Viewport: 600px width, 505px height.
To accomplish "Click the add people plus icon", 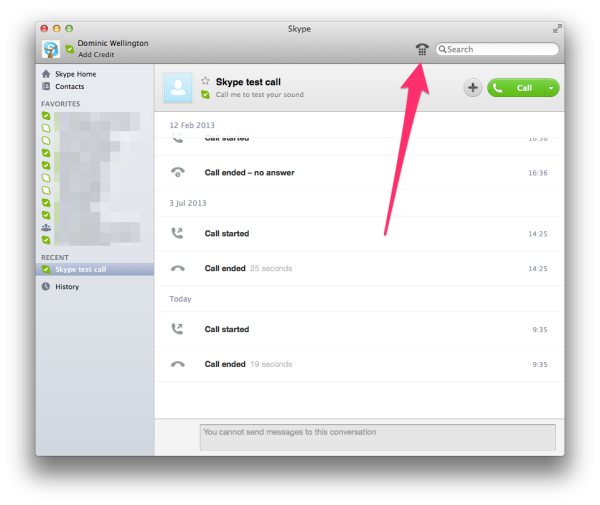I will (x=472, y=88).
